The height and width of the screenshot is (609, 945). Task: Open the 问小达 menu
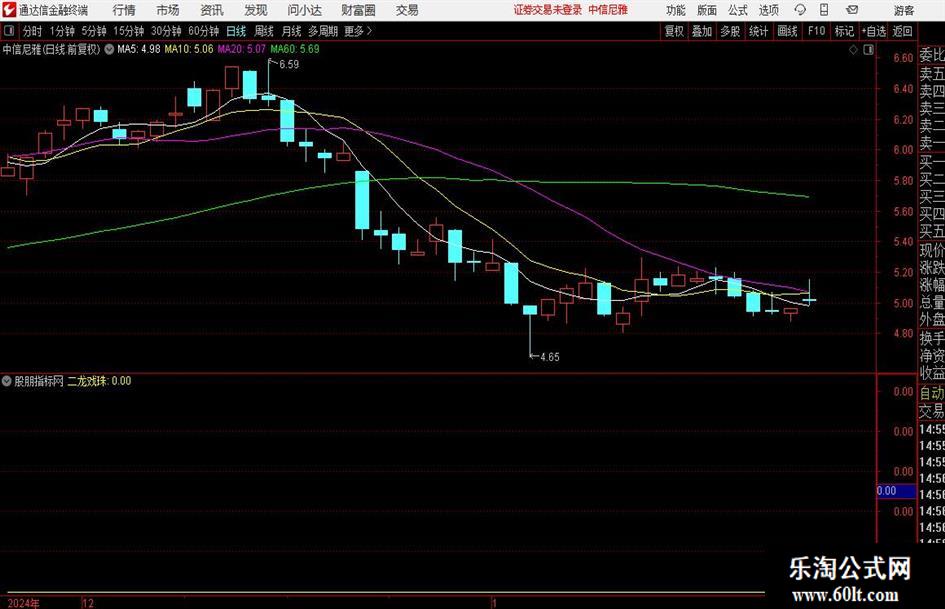304,10
